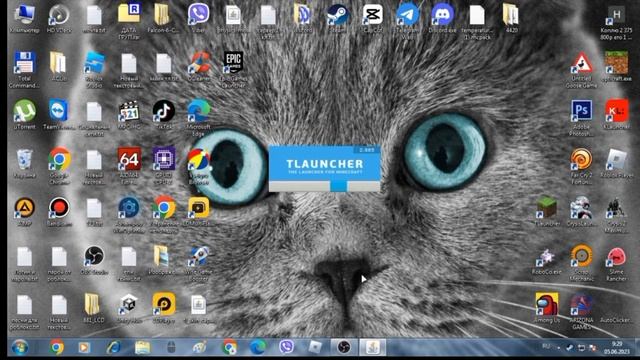
Task: Click the TLauncher splash loading bar
Action: point(324,186)
